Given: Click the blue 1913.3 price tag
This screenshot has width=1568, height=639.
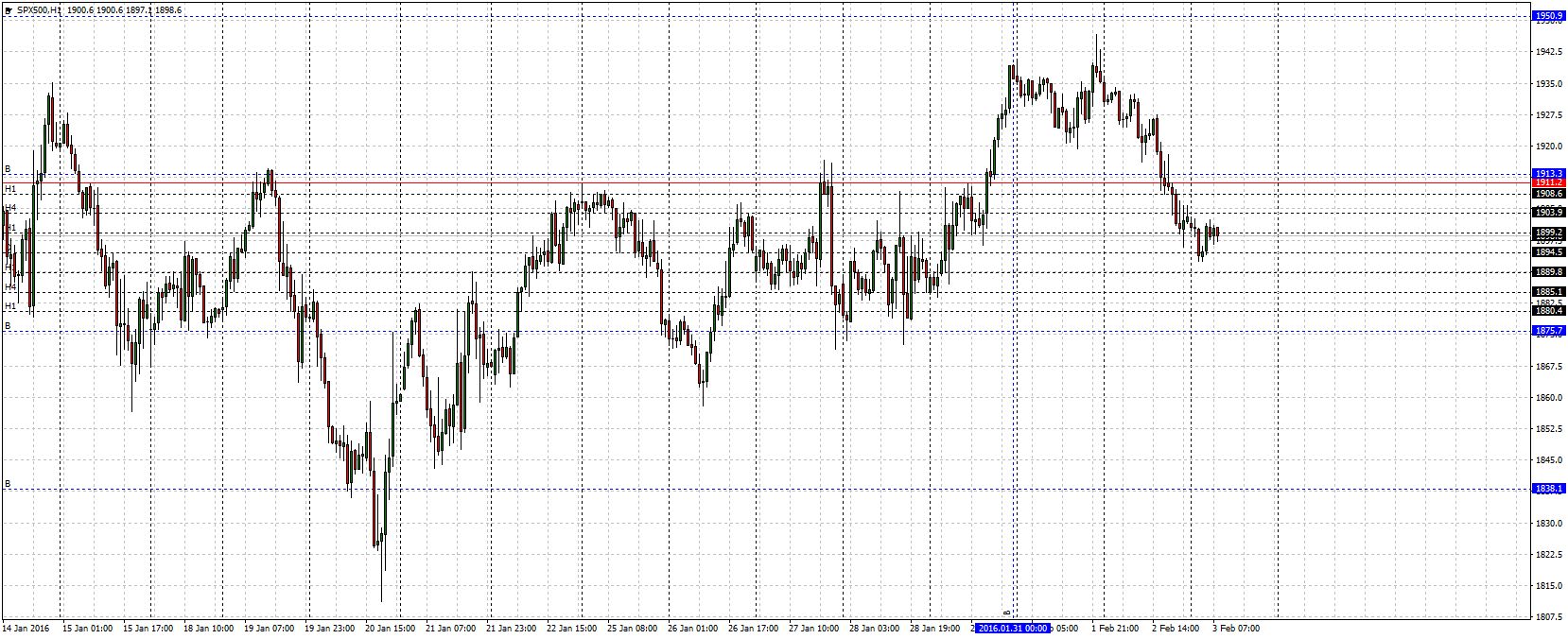Looking at the screenshot, I should [1548, 174].
